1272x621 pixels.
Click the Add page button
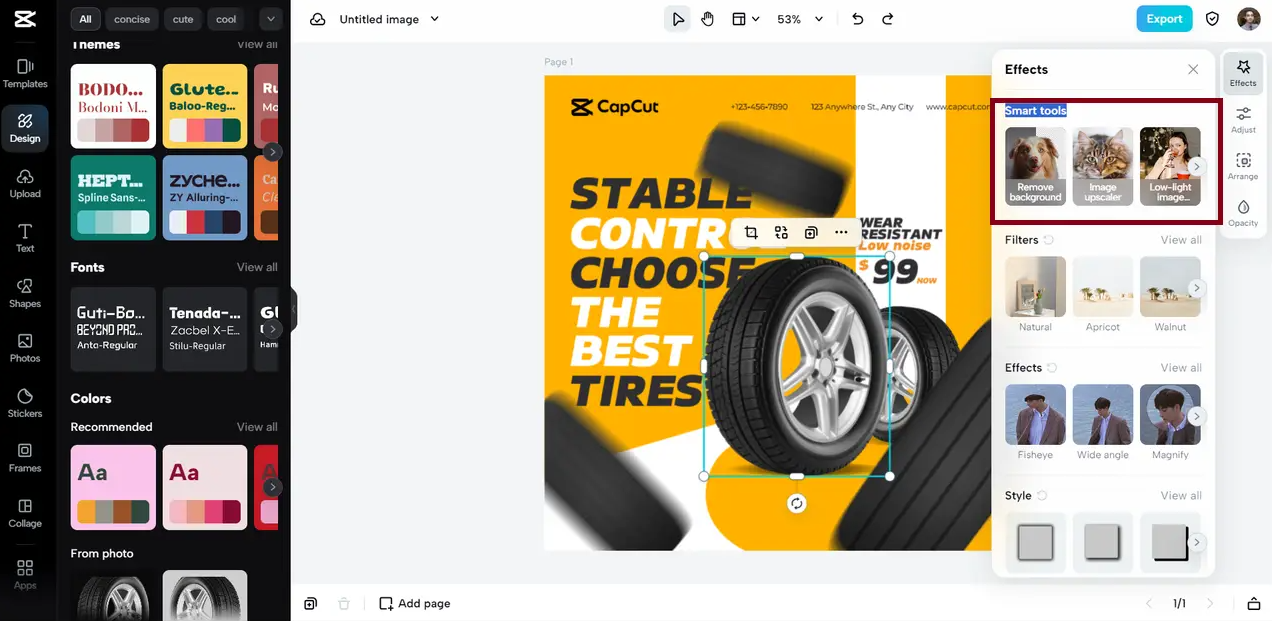tap(414, 603)
